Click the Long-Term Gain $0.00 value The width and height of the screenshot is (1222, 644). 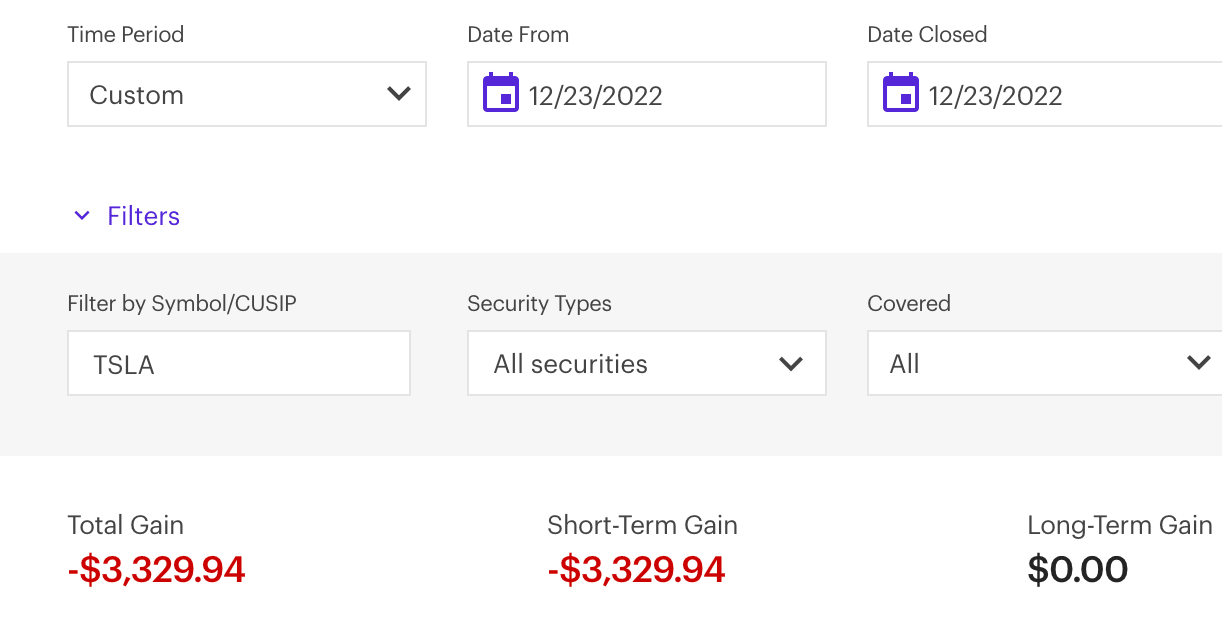(1078, 570)
